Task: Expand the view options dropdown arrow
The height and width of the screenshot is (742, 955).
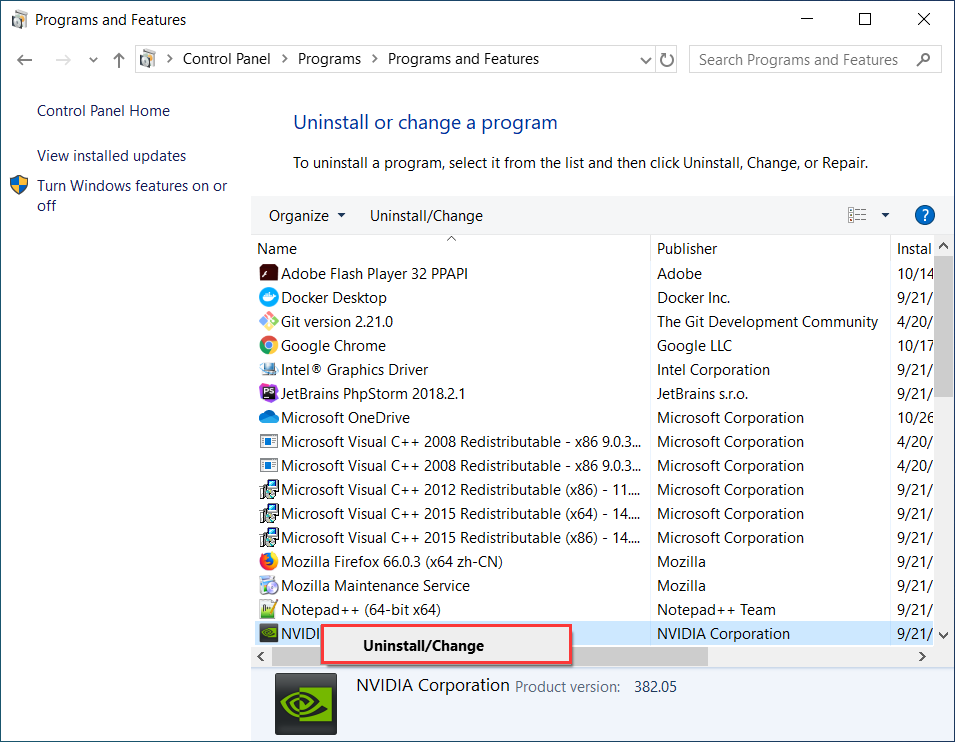Action: 885,215
